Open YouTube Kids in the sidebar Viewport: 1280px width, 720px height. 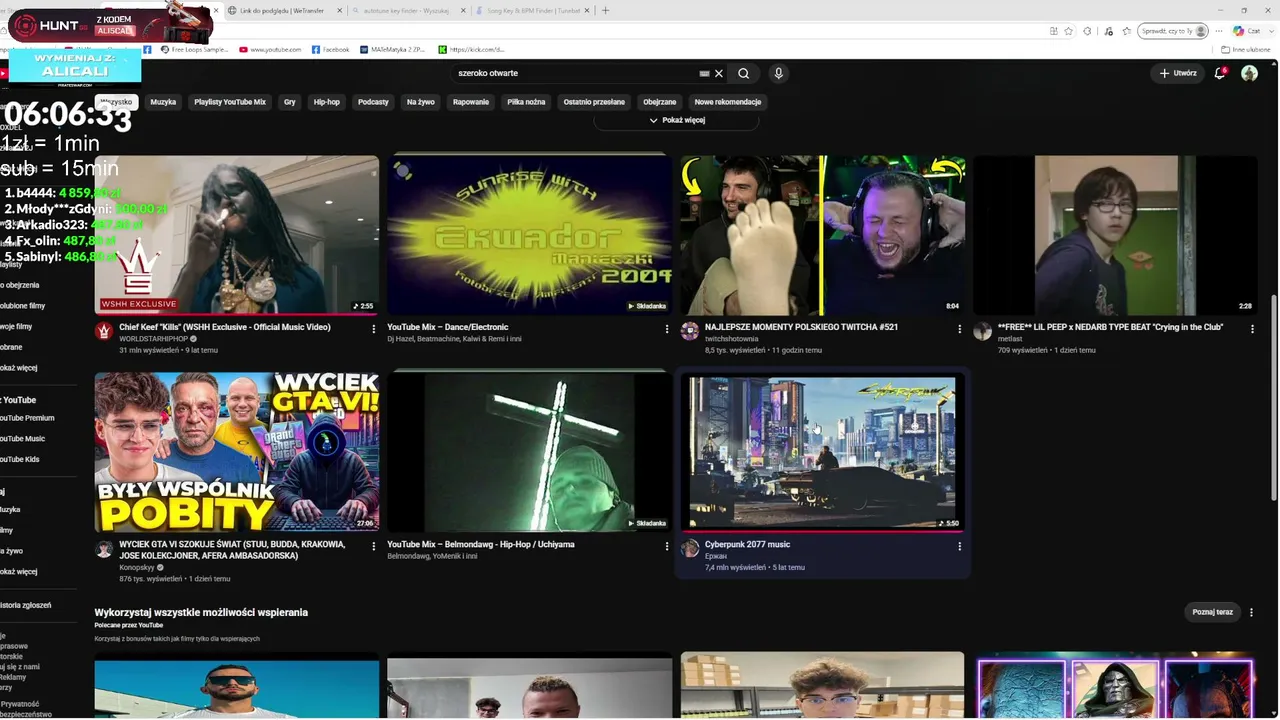(22, 459)
